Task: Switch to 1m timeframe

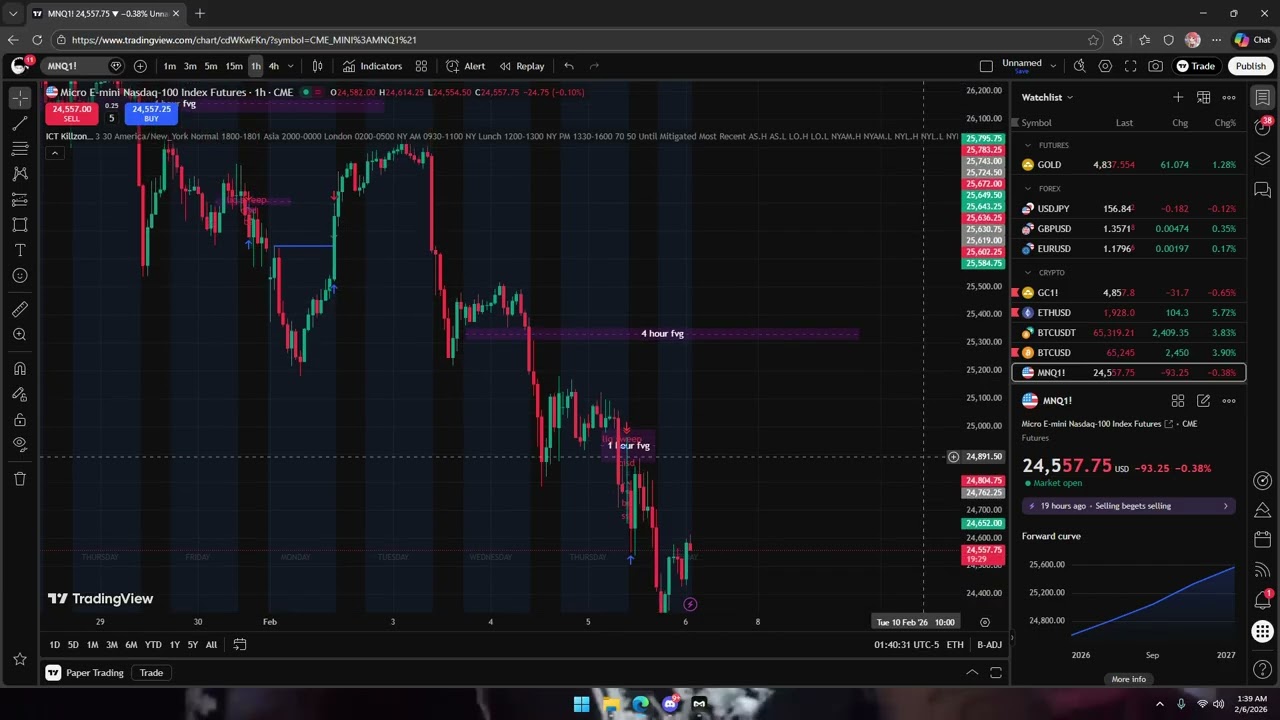Action: 170,66
